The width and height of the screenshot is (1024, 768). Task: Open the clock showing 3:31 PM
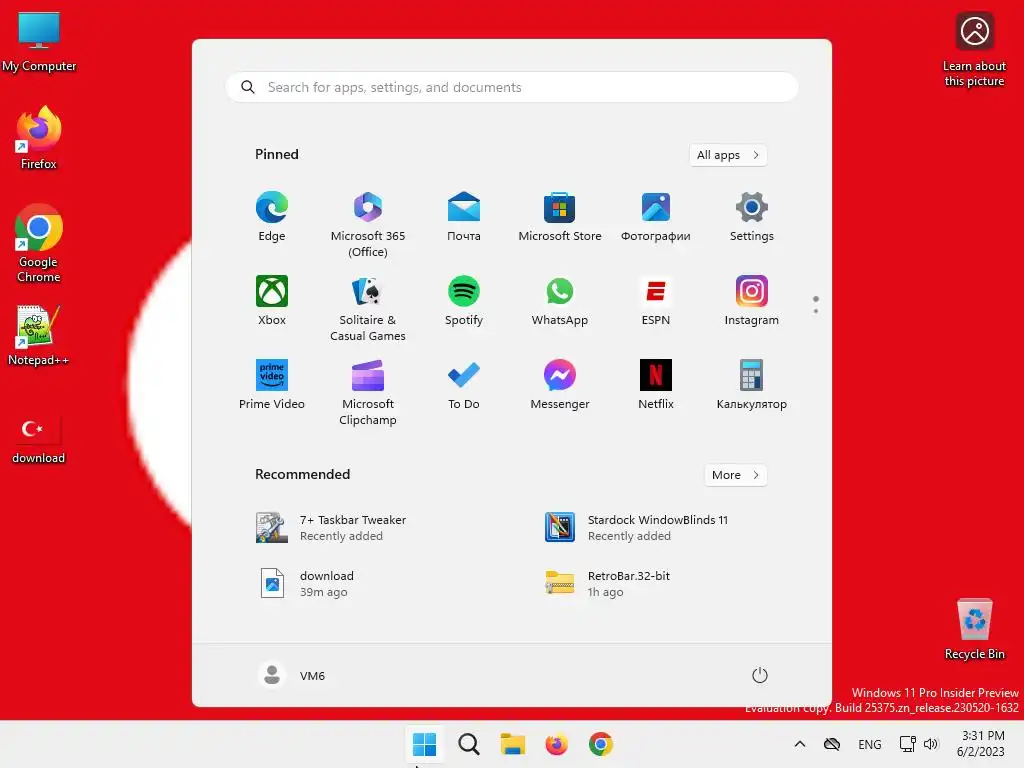tap(981, 744)
